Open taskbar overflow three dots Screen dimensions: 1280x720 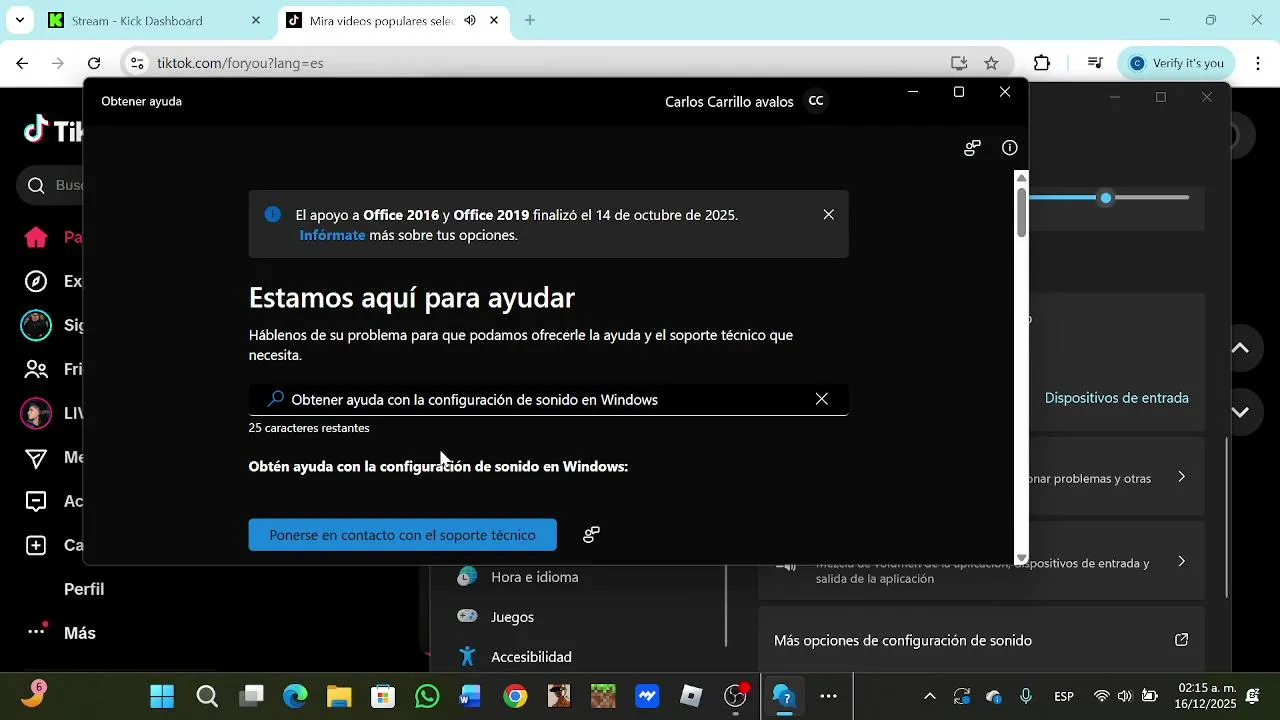coord(828,696)
